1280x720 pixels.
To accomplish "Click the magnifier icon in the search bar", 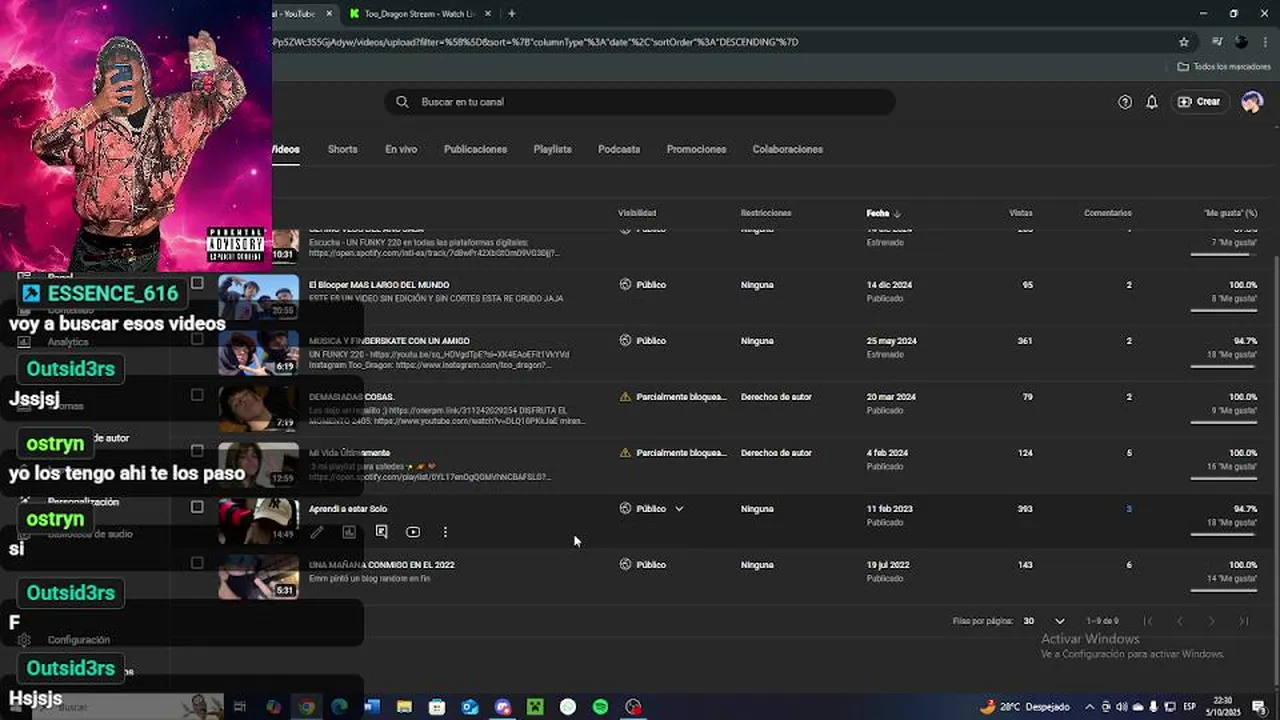I will pyautogui.click(x=402, y=102).
